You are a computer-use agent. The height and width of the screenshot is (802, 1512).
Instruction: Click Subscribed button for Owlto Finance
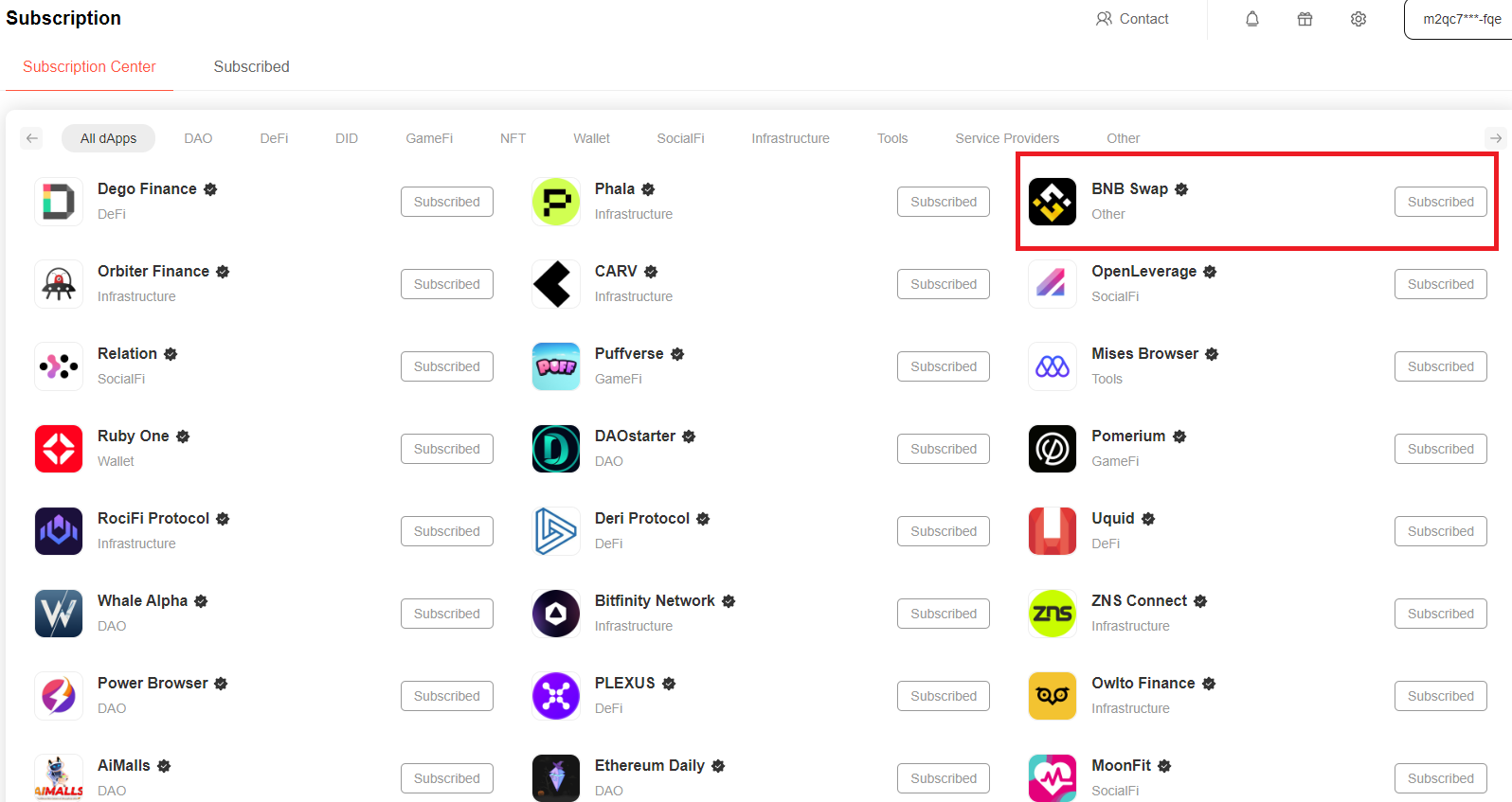pyautogui.click(x=1441, y=696)
